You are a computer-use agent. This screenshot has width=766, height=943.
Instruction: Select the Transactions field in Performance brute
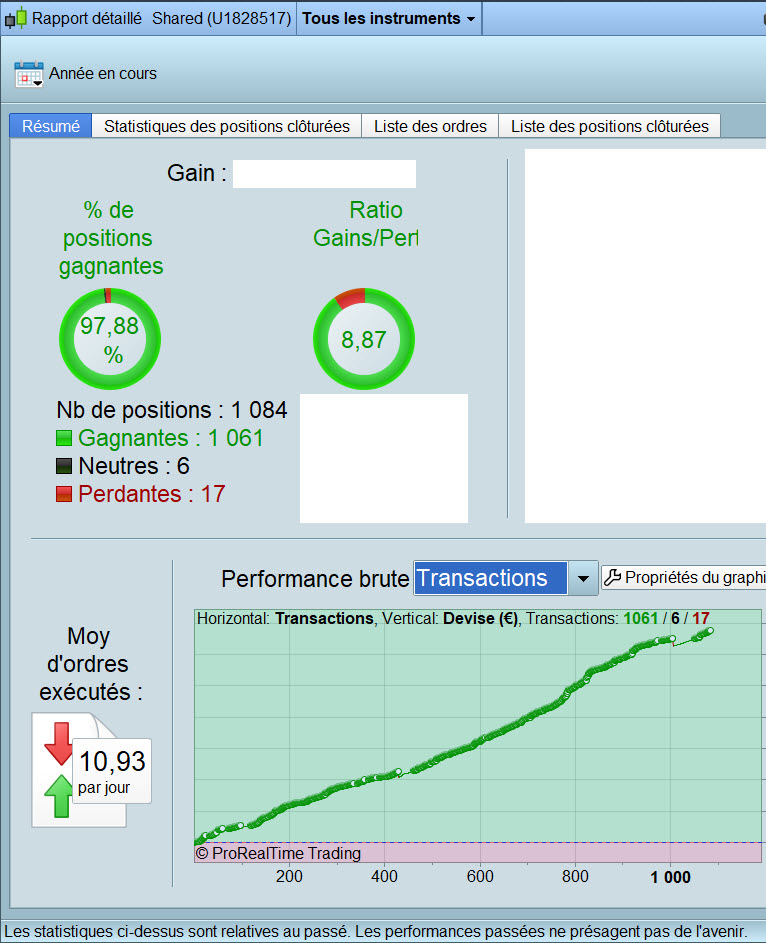(491, 578)
